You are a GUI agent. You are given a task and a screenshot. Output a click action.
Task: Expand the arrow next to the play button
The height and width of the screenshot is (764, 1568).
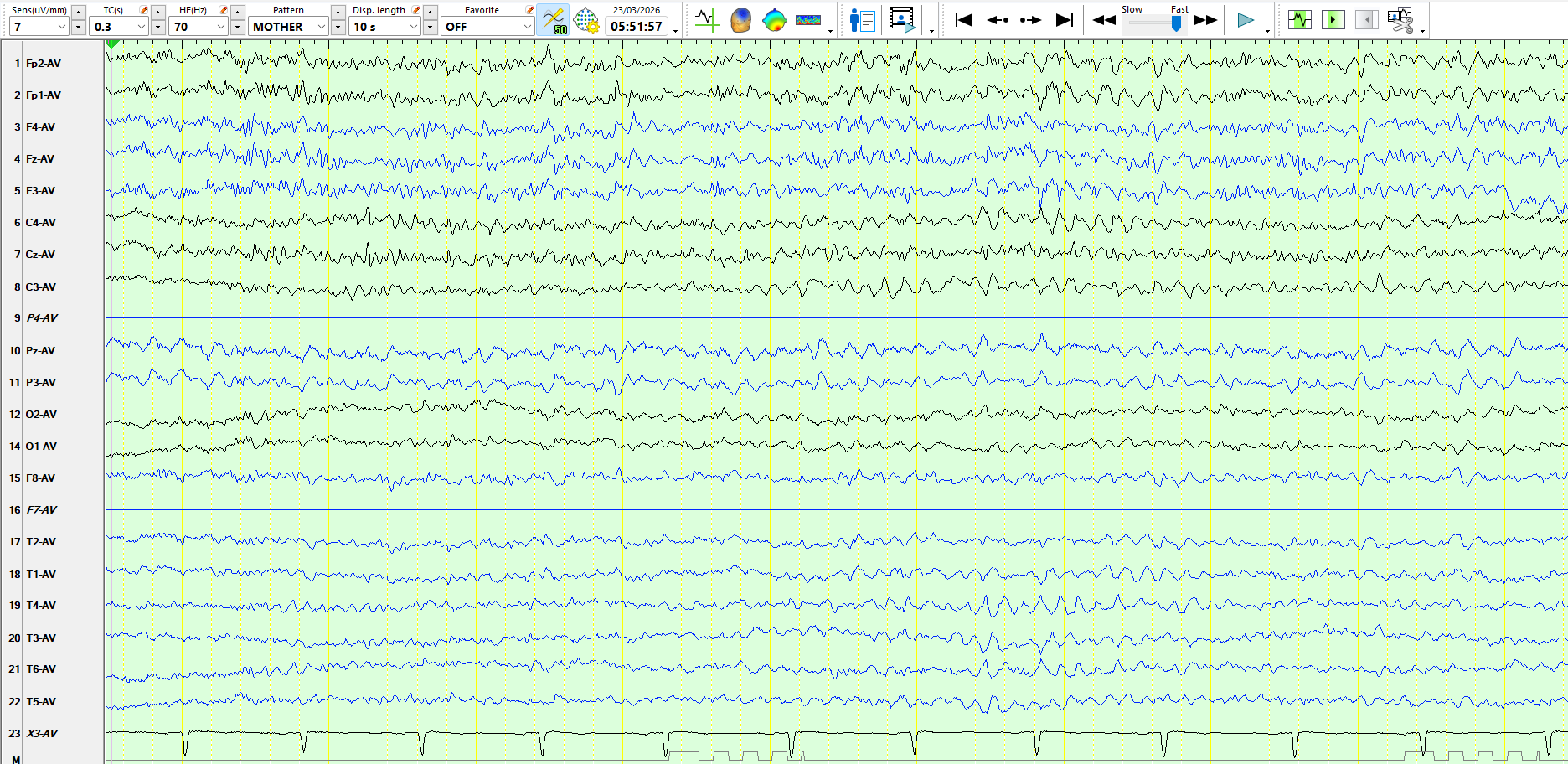click(x=1267, y=31)
